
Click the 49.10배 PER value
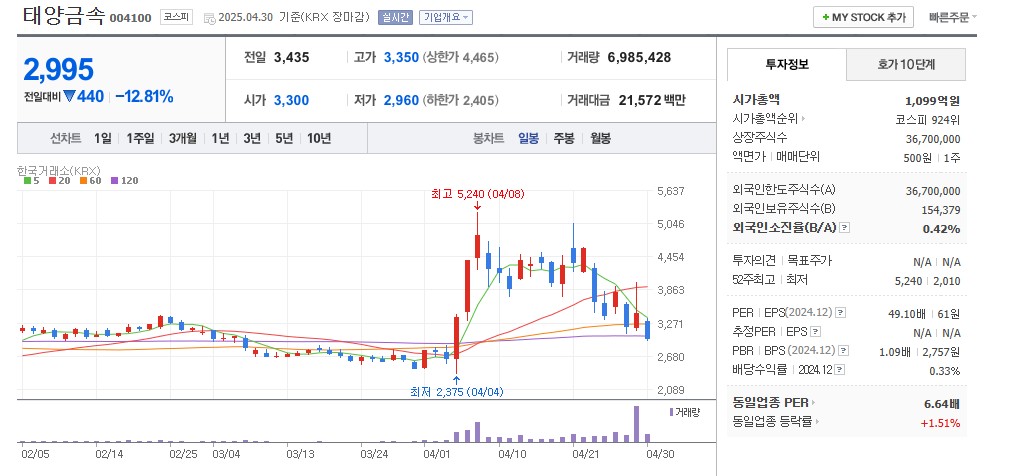tap(907, 314)
